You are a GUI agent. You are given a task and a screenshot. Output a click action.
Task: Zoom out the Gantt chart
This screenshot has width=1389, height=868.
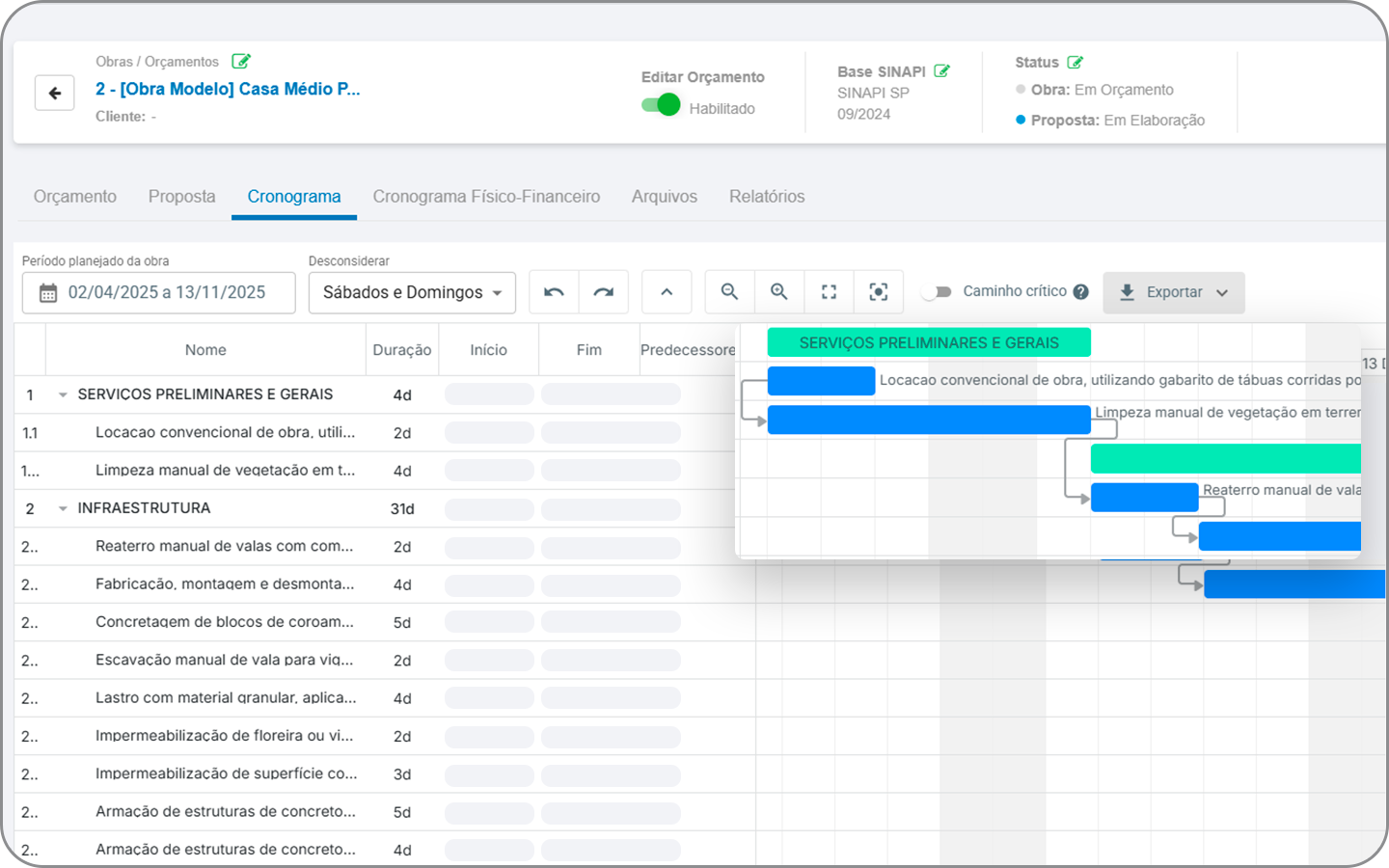[x=730, y=292]
